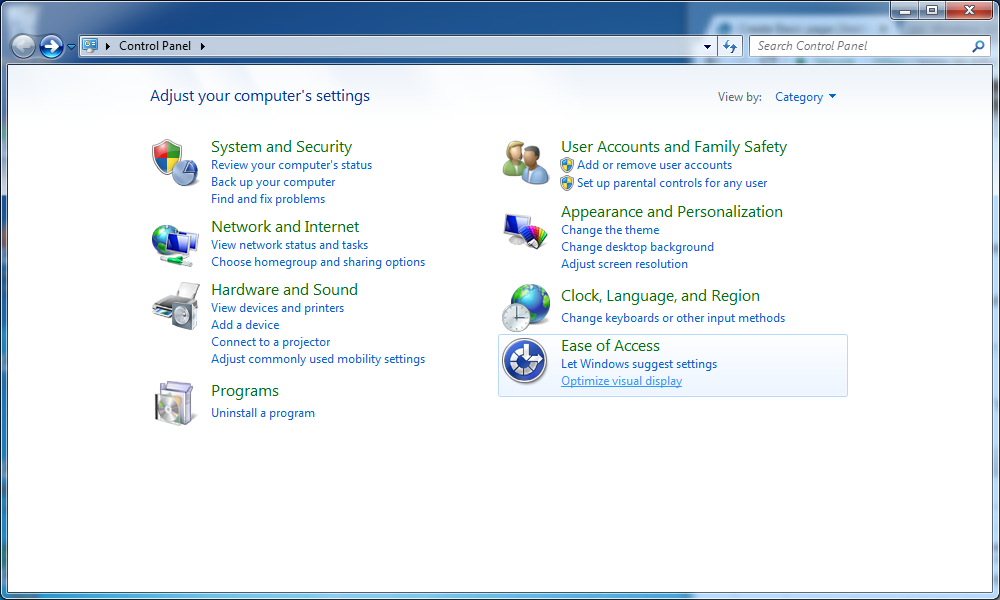Select Add or remove user accounts link
This screenshot has height=600, width=1000.
click(654, 165)
